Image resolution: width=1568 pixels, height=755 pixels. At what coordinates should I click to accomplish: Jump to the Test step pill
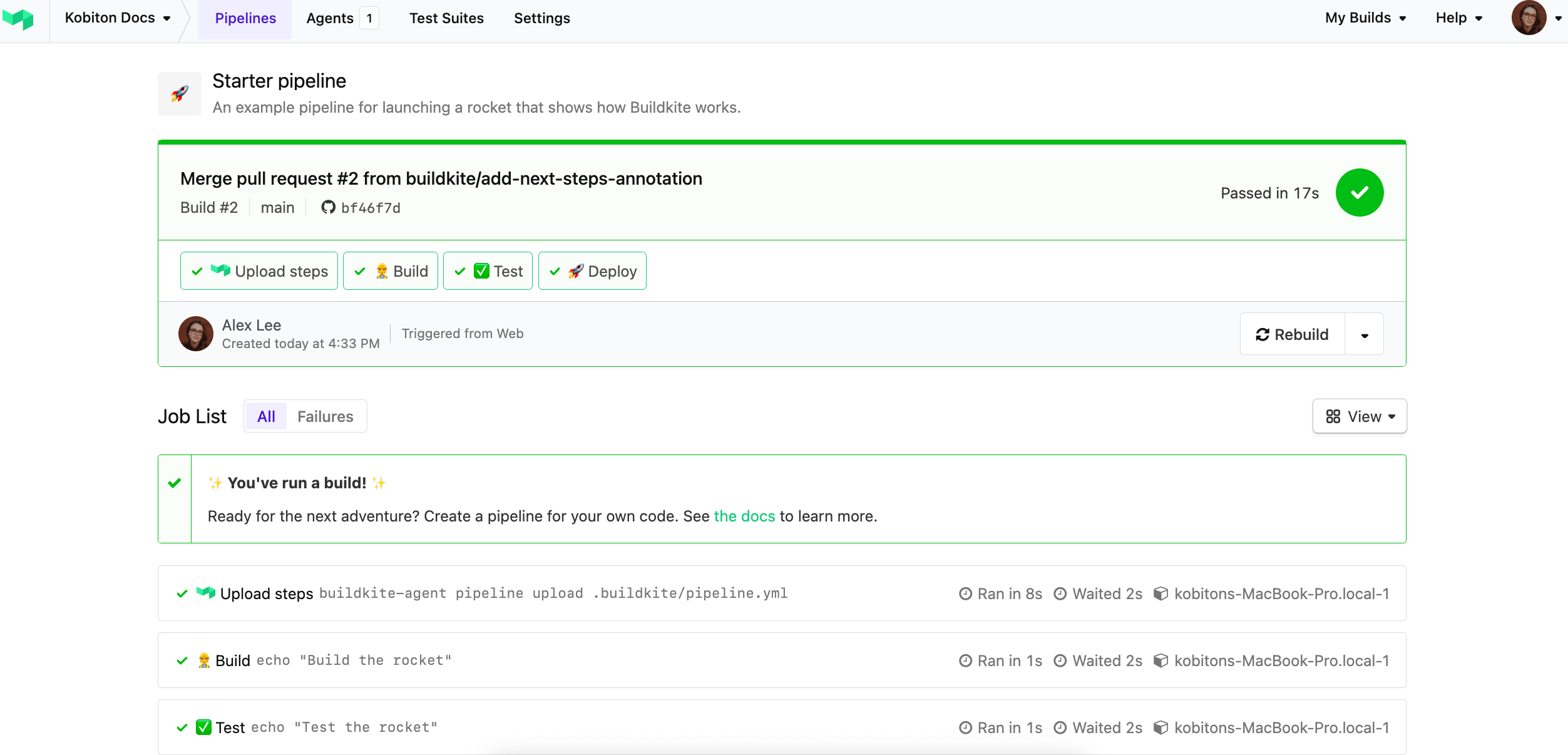click(x=488, y=271)
